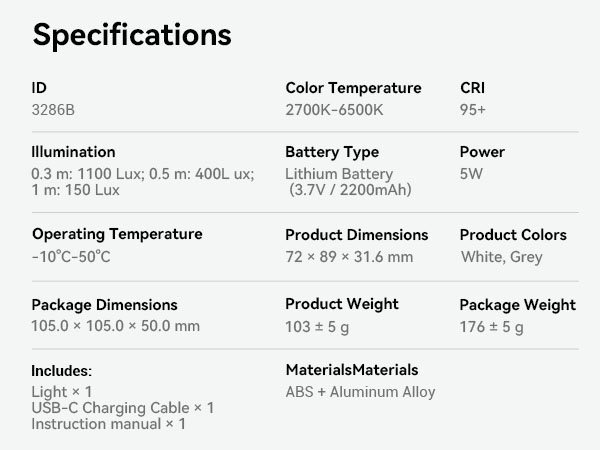The width and height of the screenshot is (600, 450).
Task: Click the ABS + Aluminum Alloy text
Action: tap(360, 392)
